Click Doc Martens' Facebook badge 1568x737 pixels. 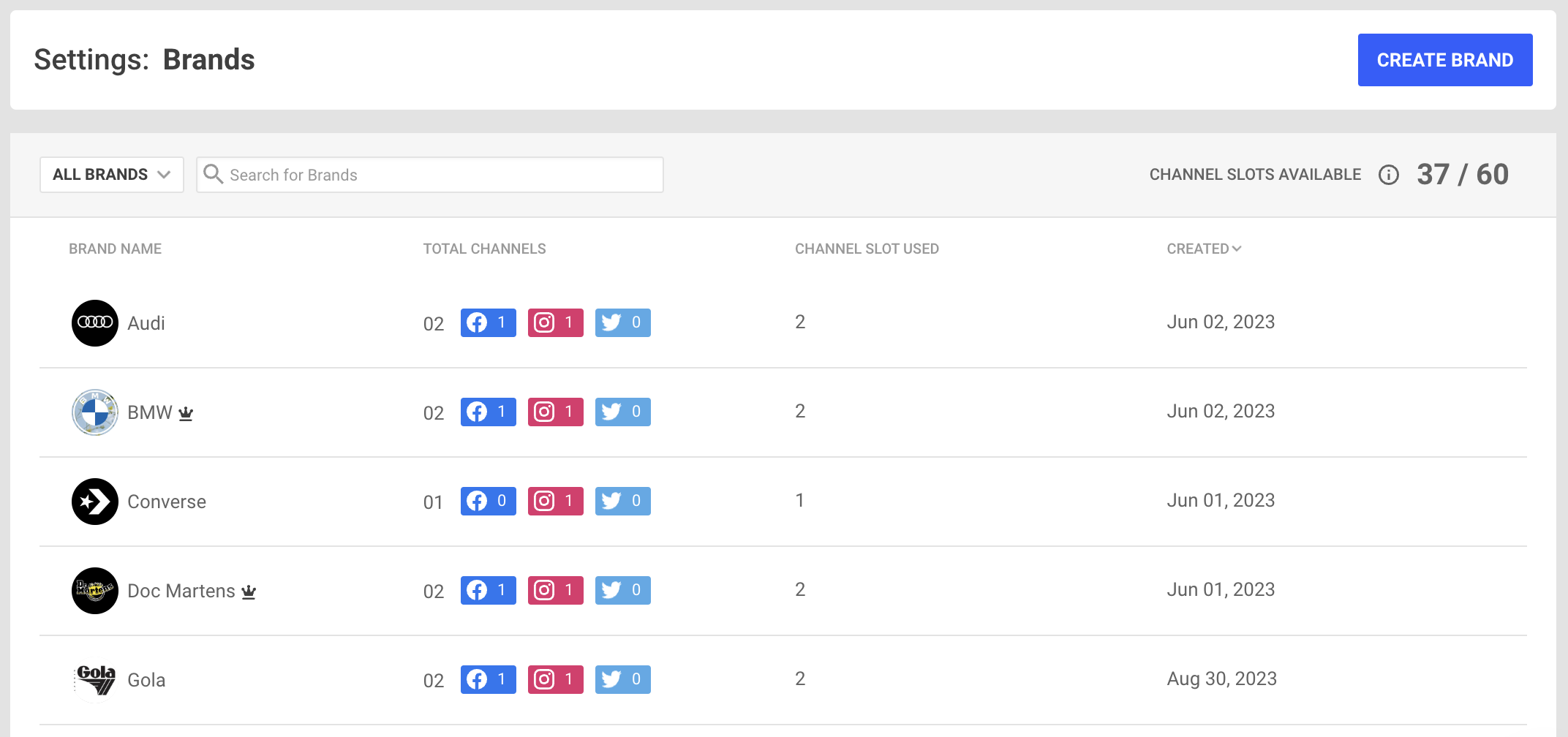[489, 590]
